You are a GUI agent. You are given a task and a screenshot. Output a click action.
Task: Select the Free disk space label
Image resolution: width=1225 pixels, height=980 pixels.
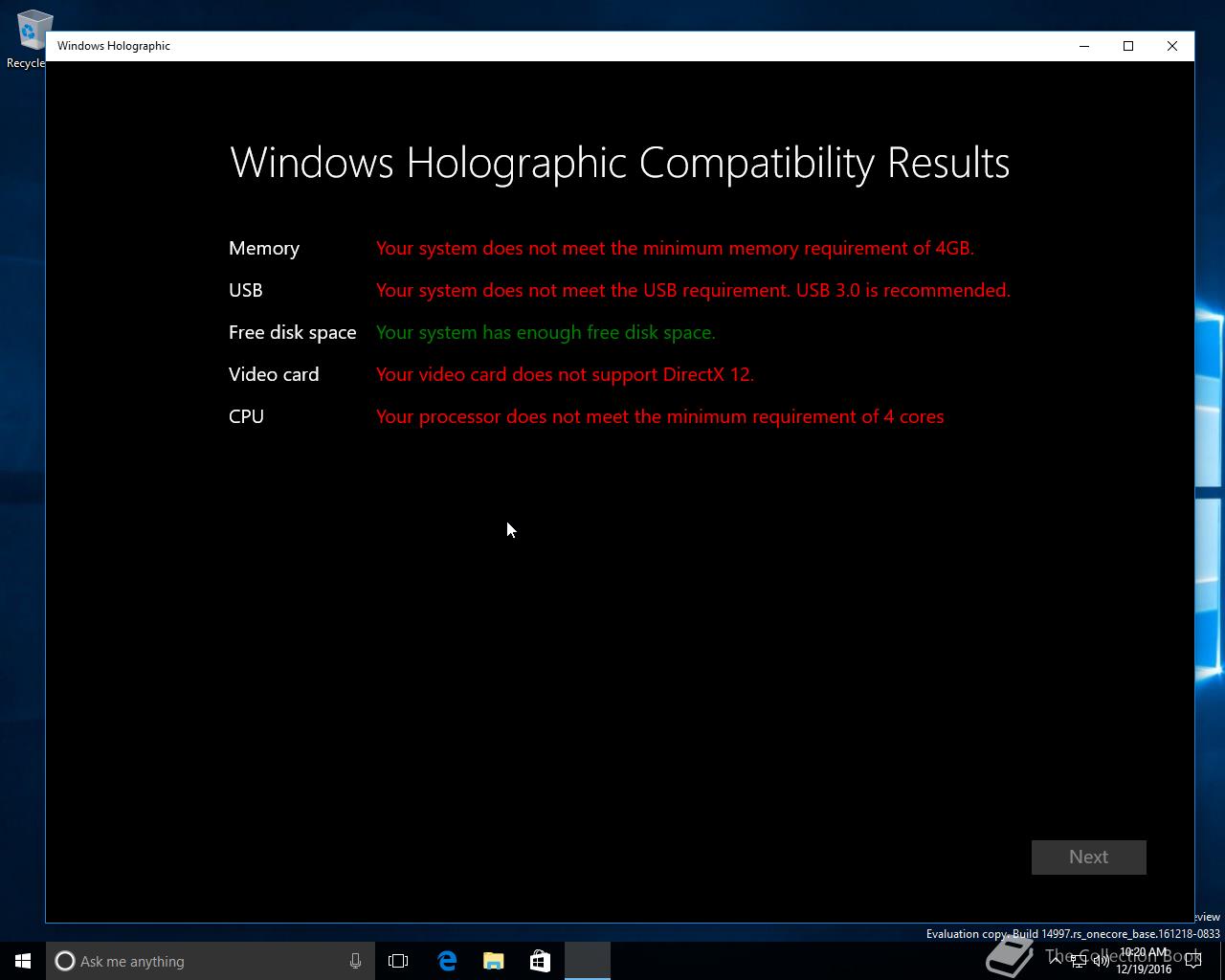293,332
